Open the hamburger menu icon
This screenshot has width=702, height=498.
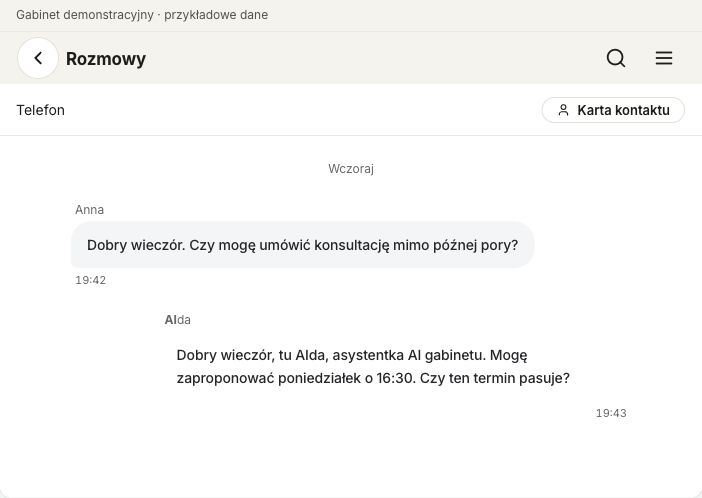[664, 58]
